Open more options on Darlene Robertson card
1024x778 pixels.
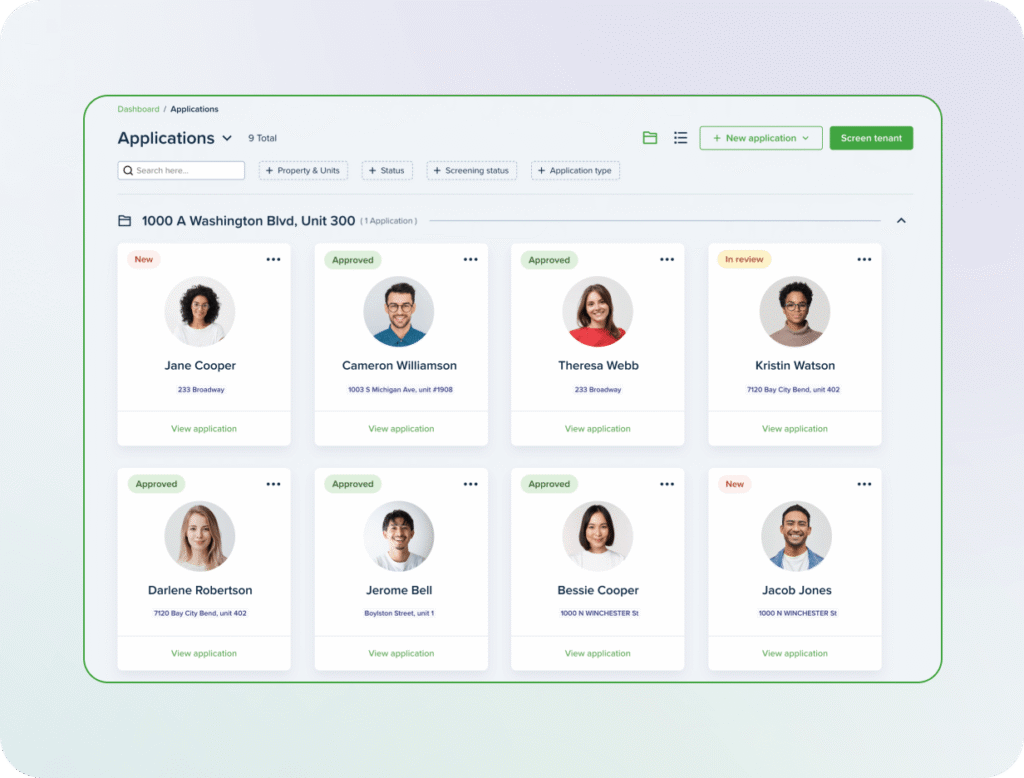[x=273, y=484]
